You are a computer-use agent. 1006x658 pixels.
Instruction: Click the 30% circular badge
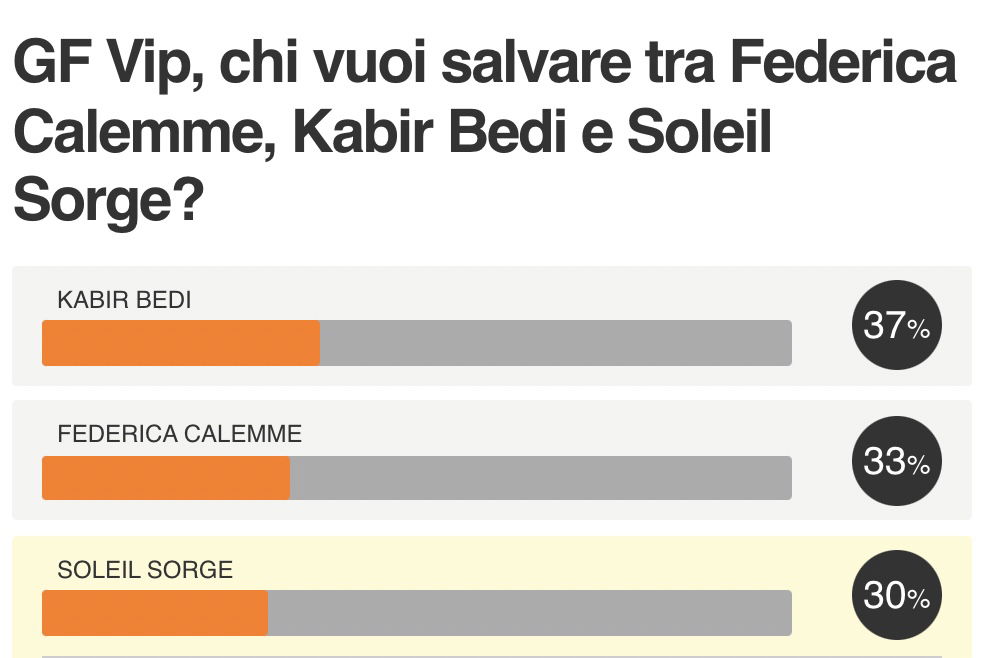[896, 595]
